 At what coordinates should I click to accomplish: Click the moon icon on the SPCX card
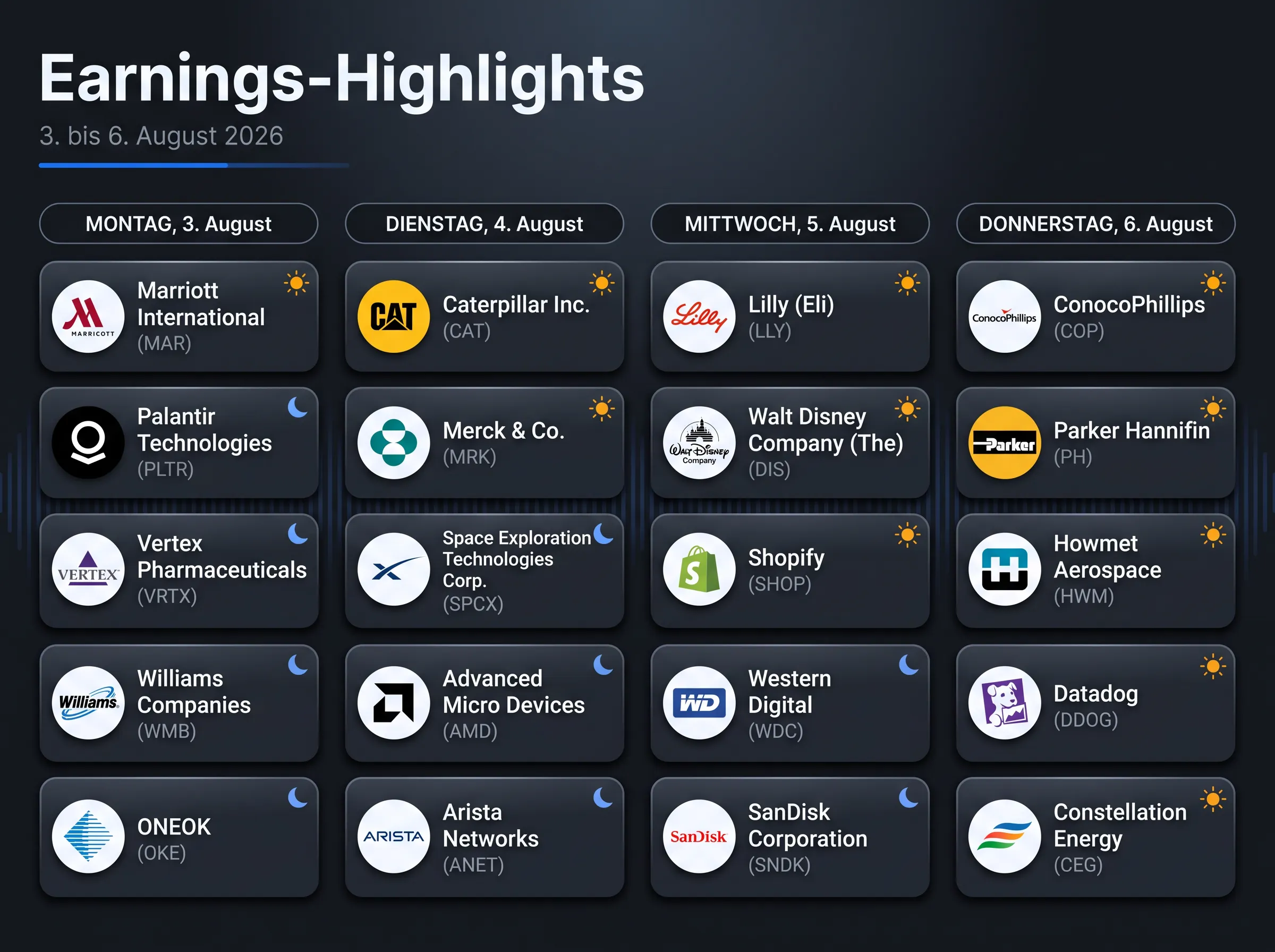(x=603, y=533)
